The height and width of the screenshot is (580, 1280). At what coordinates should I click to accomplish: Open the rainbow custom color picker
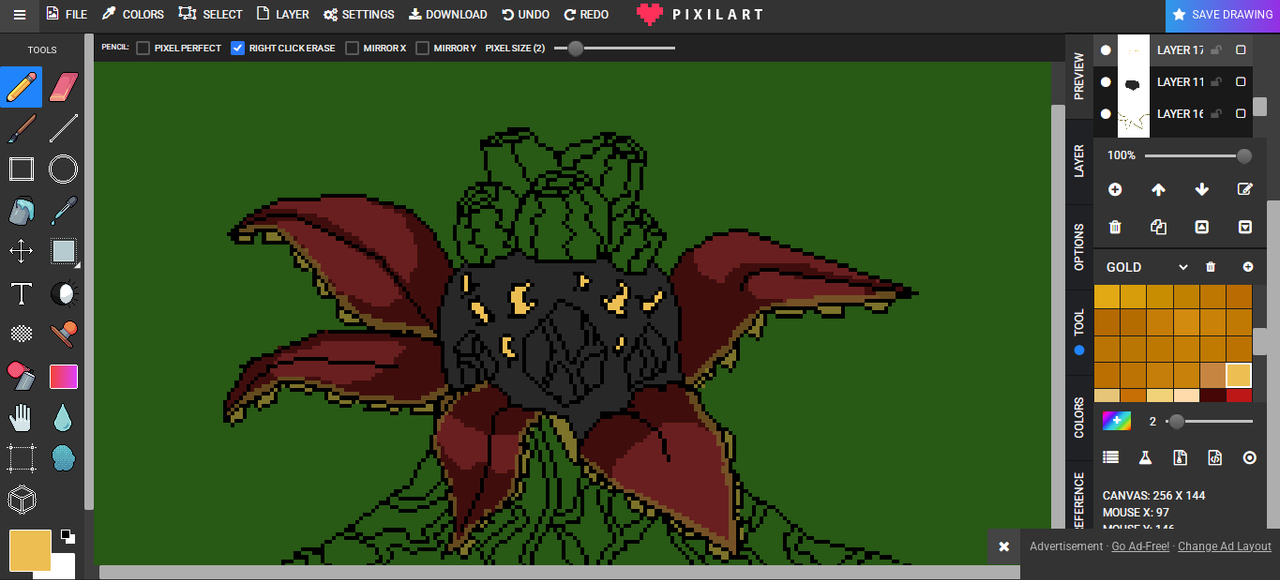[1117, 421]
